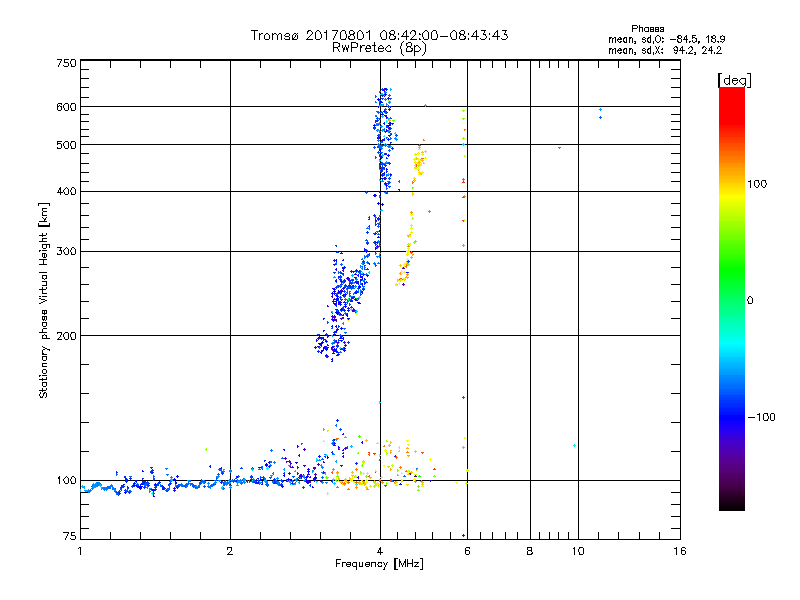The height and width of the screenshot is (600, 800).
Task: Select the "mean, sd,O: -84.5, 18.9" line
Action: point(666,39)
